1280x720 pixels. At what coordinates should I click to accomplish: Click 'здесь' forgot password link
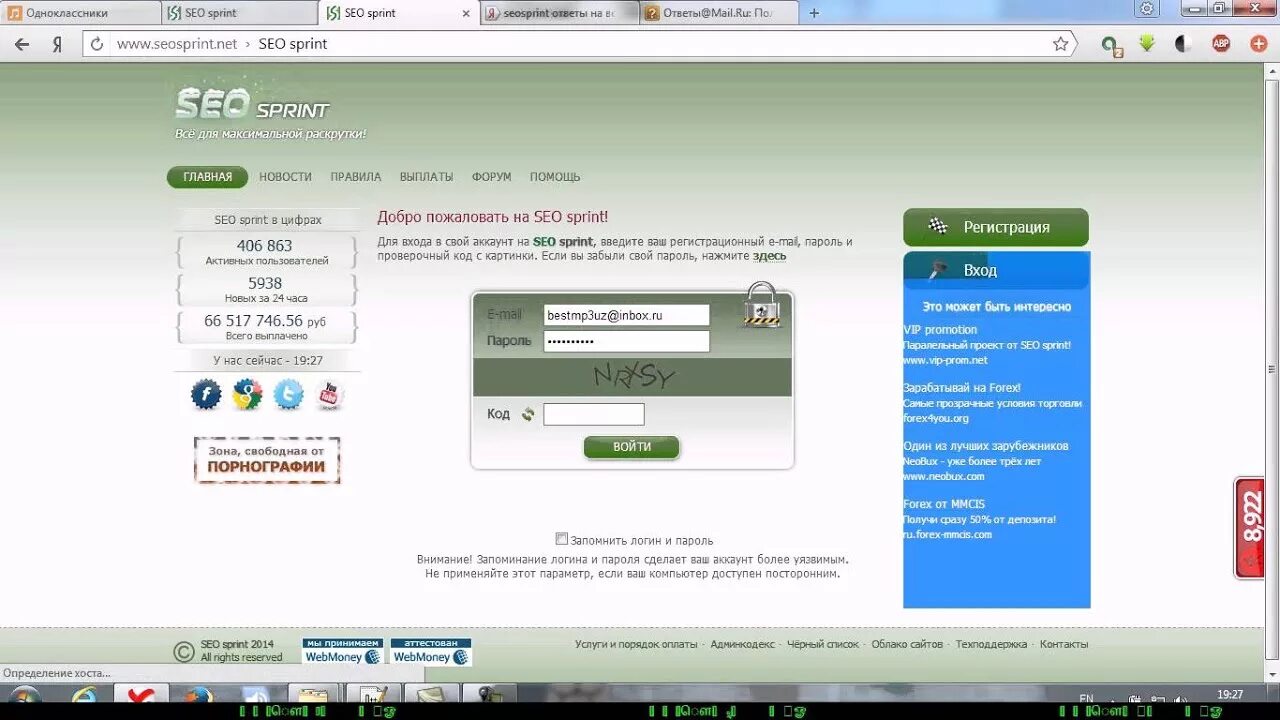[769, 256]
